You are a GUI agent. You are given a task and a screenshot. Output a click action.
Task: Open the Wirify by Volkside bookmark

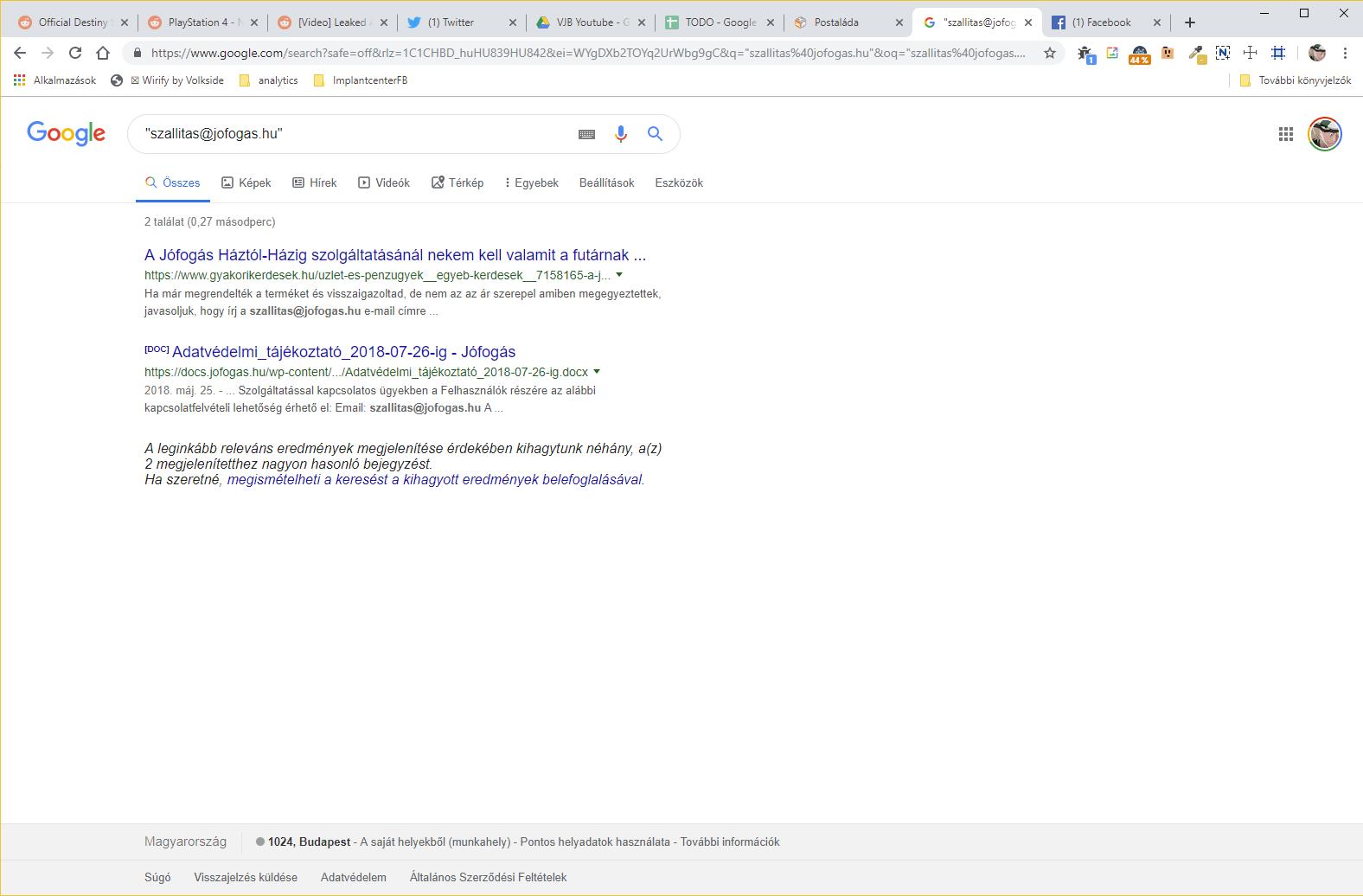pos(168,80)
